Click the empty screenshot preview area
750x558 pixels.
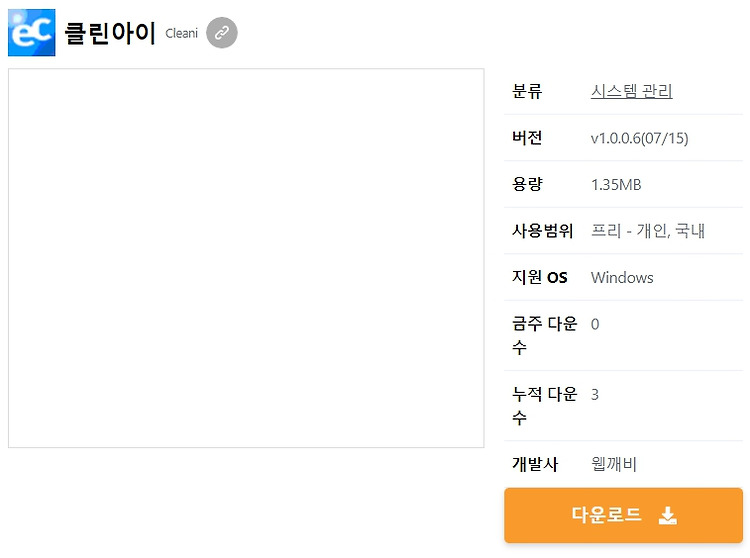(x=246, y=258)
